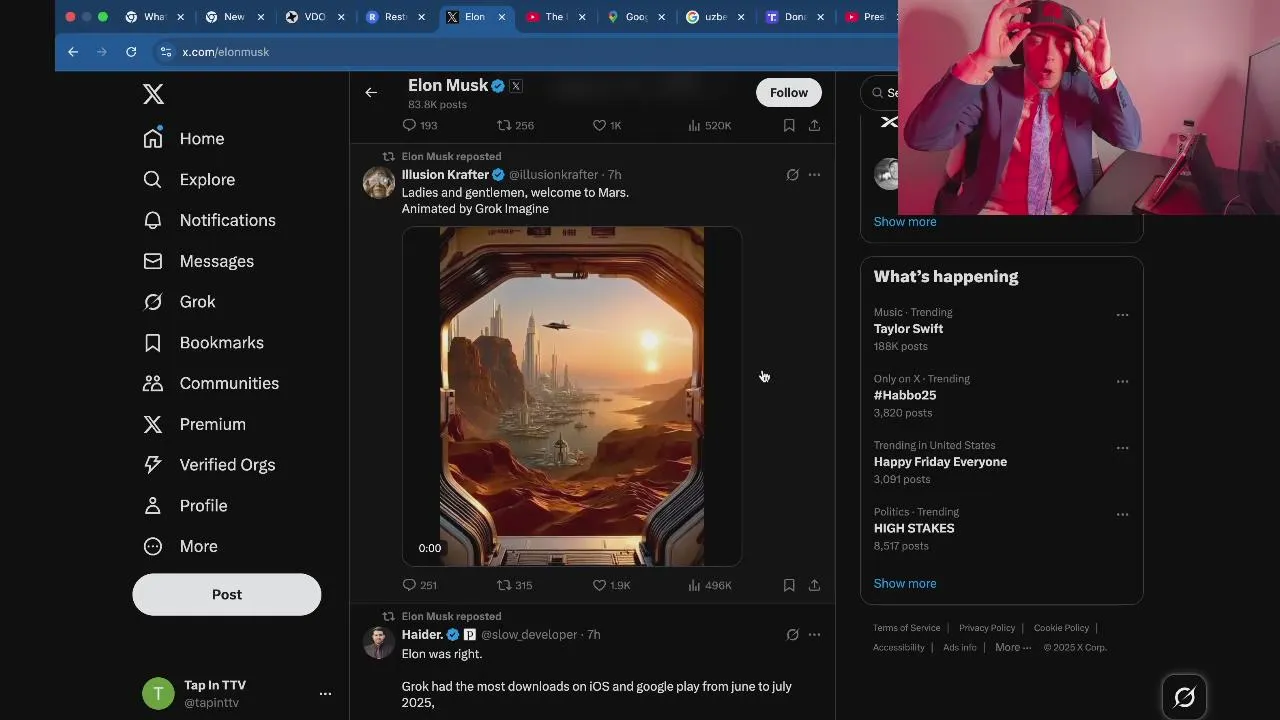Open Tap In TTV account options dots
This screenshot has width=1280, height=720.
(x=325, y=693)
